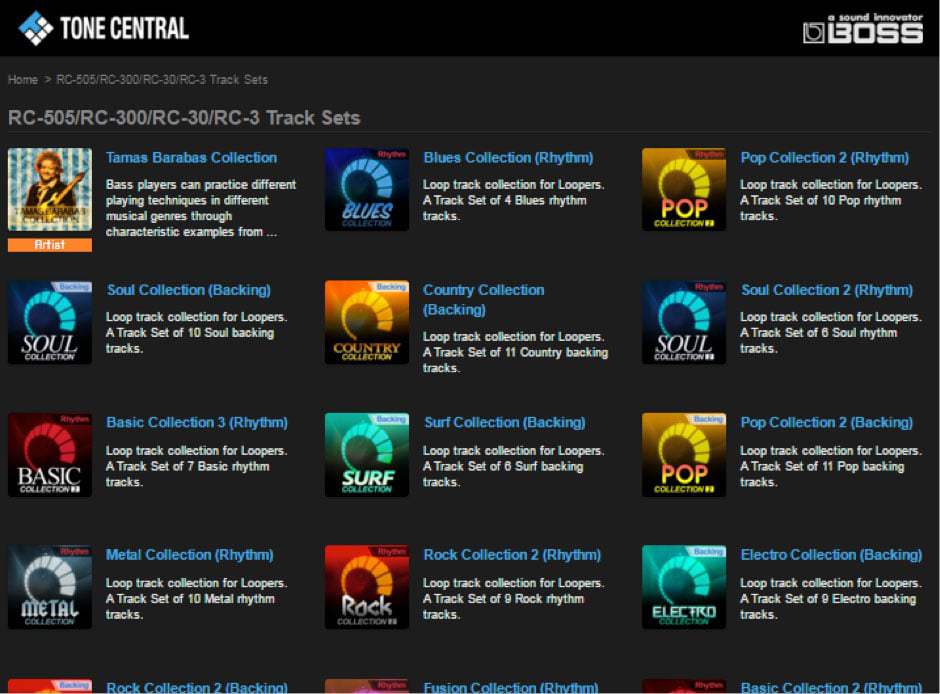Click 'A Track Set of 11 Pop backing' text

click(x=822, y=467)
